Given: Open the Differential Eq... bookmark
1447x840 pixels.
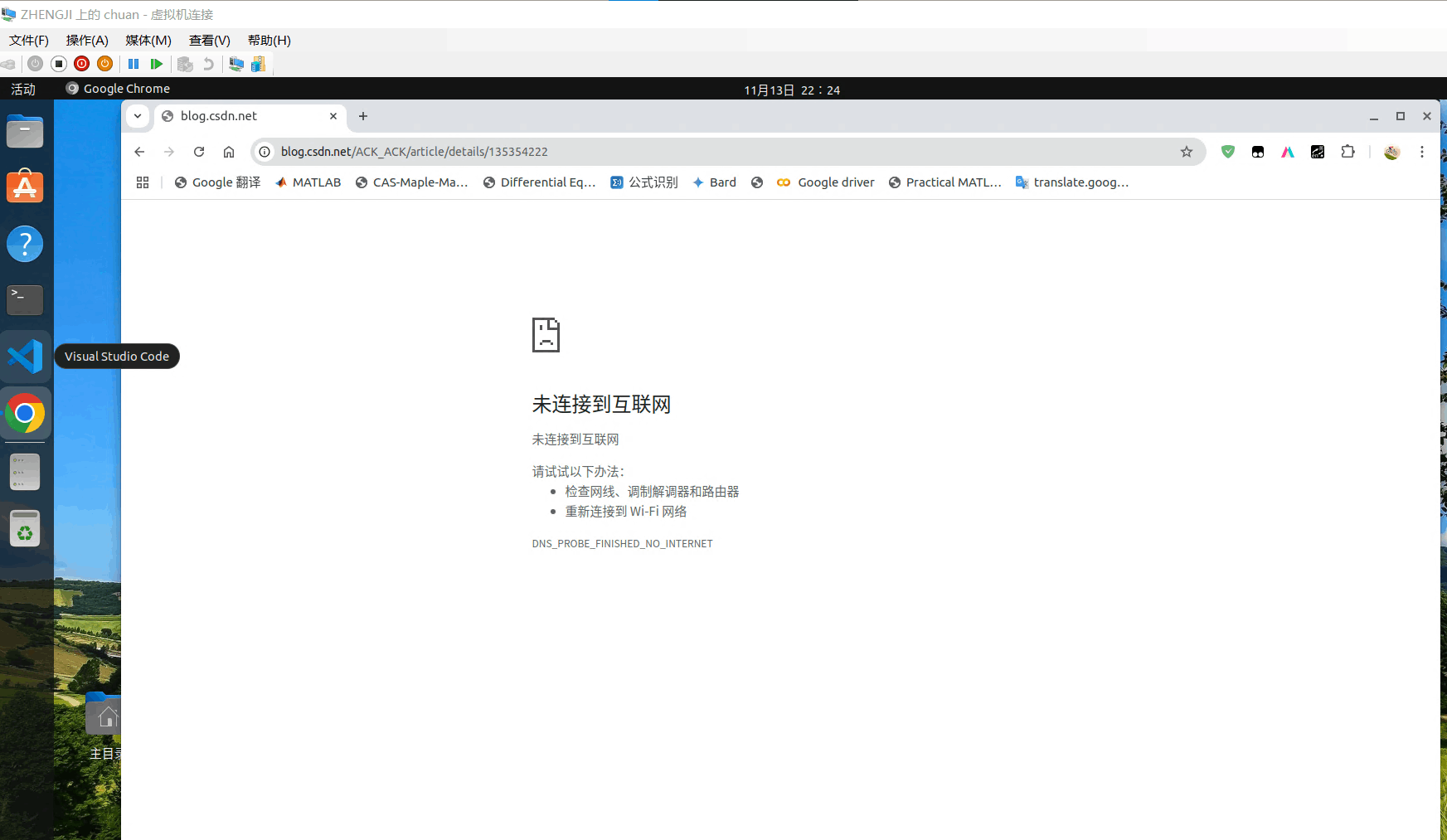Looking at the screenshot, I should [540, 182].
